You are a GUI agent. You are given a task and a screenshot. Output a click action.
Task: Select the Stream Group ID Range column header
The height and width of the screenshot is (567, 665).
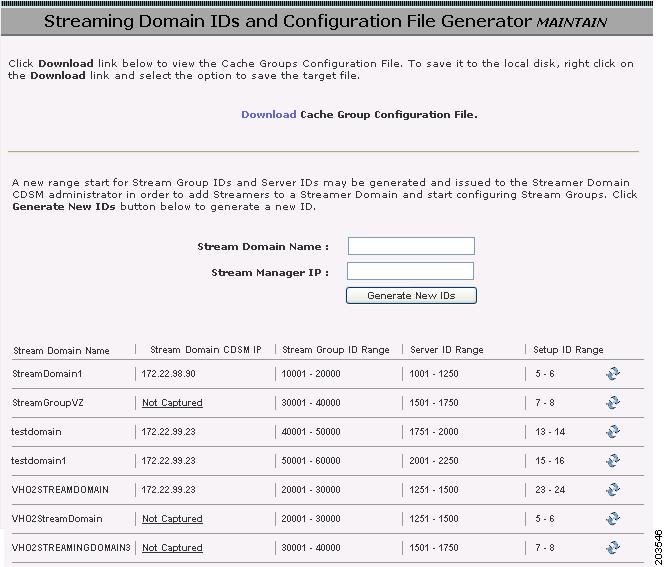click(336, 350)
